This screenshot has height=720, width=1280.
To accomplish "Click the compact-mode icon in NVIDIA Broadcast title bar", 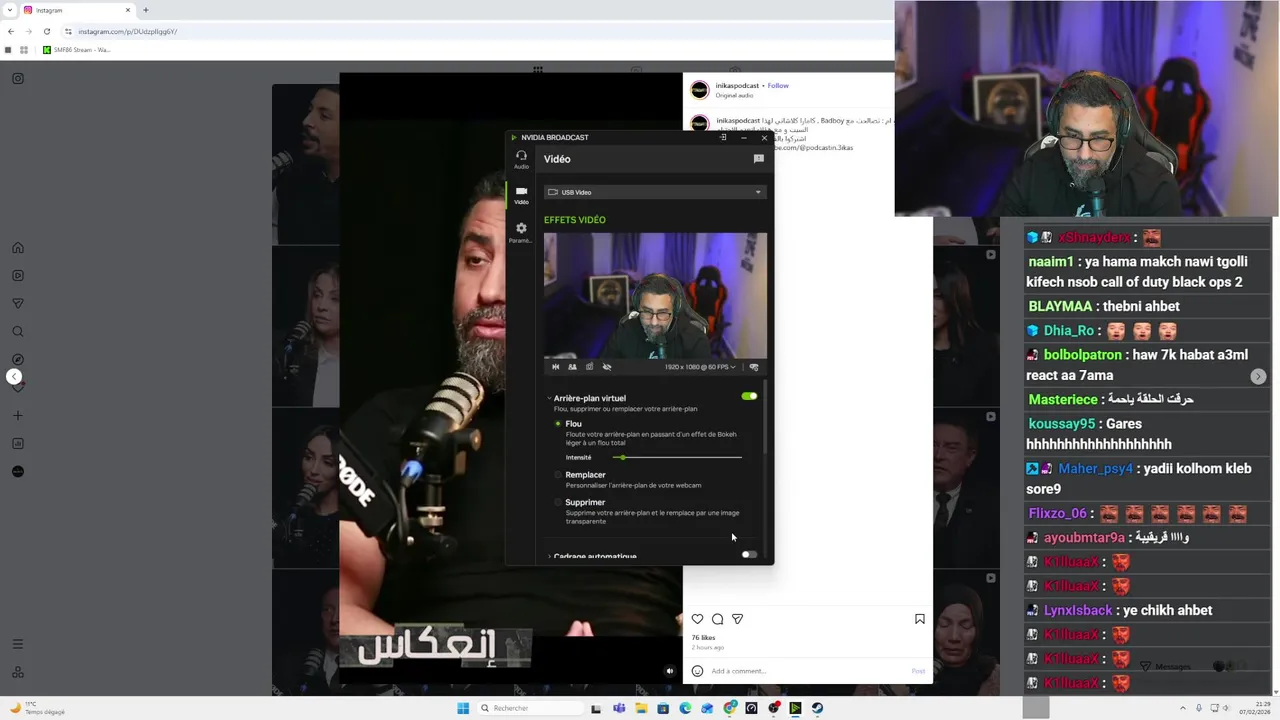I will (x=723, y=137).
